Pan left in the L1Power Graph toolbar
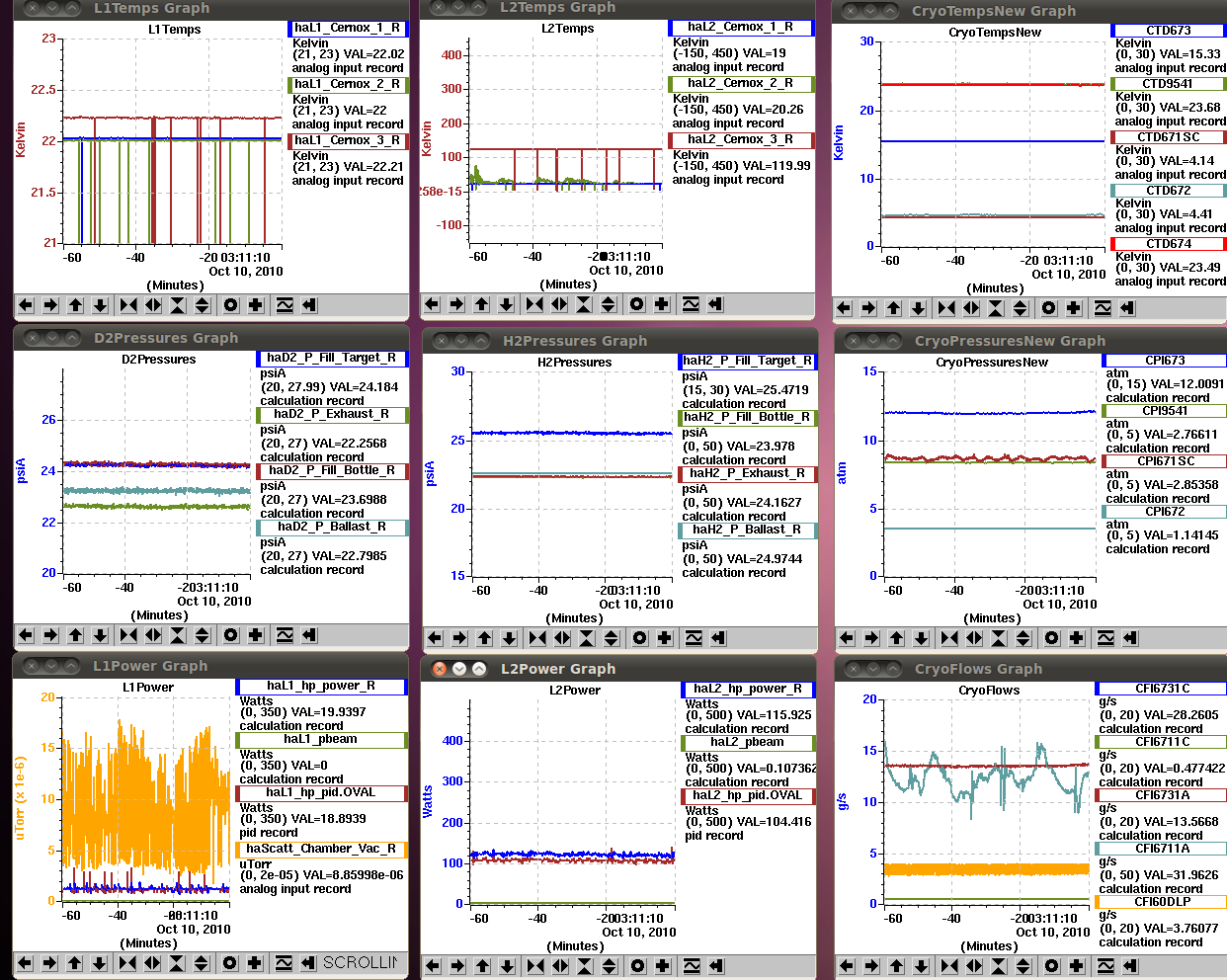 (x=25, y=963)
